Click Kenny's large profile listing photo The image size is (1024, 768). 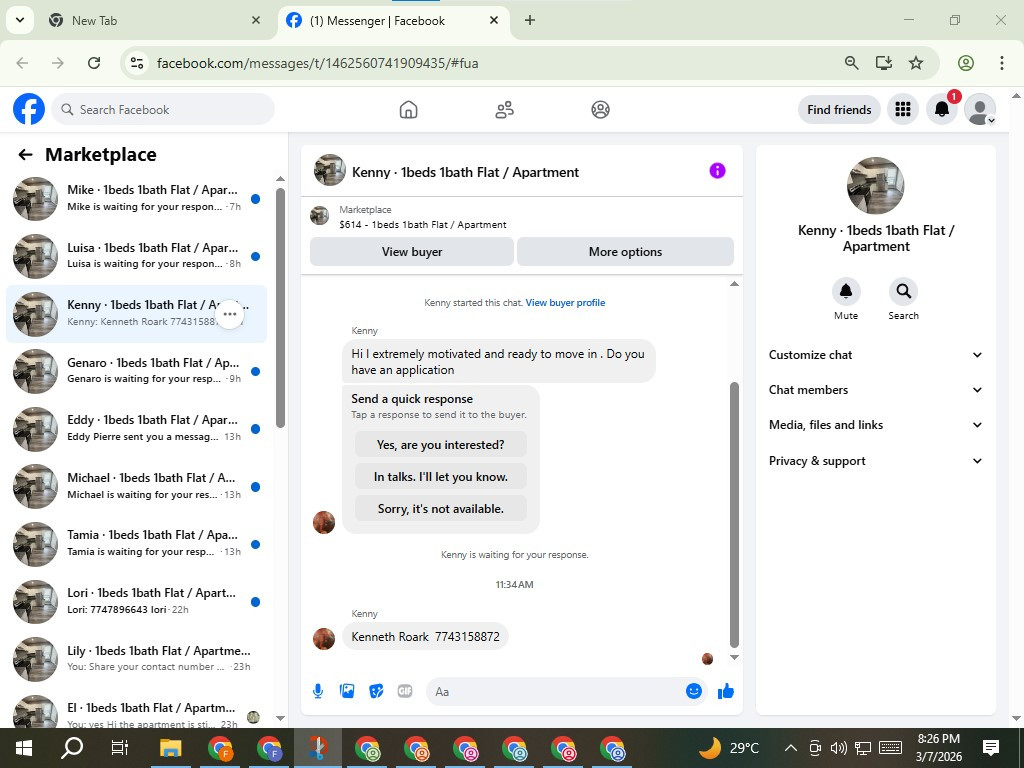pyautogui.click(x=875, y=185)
